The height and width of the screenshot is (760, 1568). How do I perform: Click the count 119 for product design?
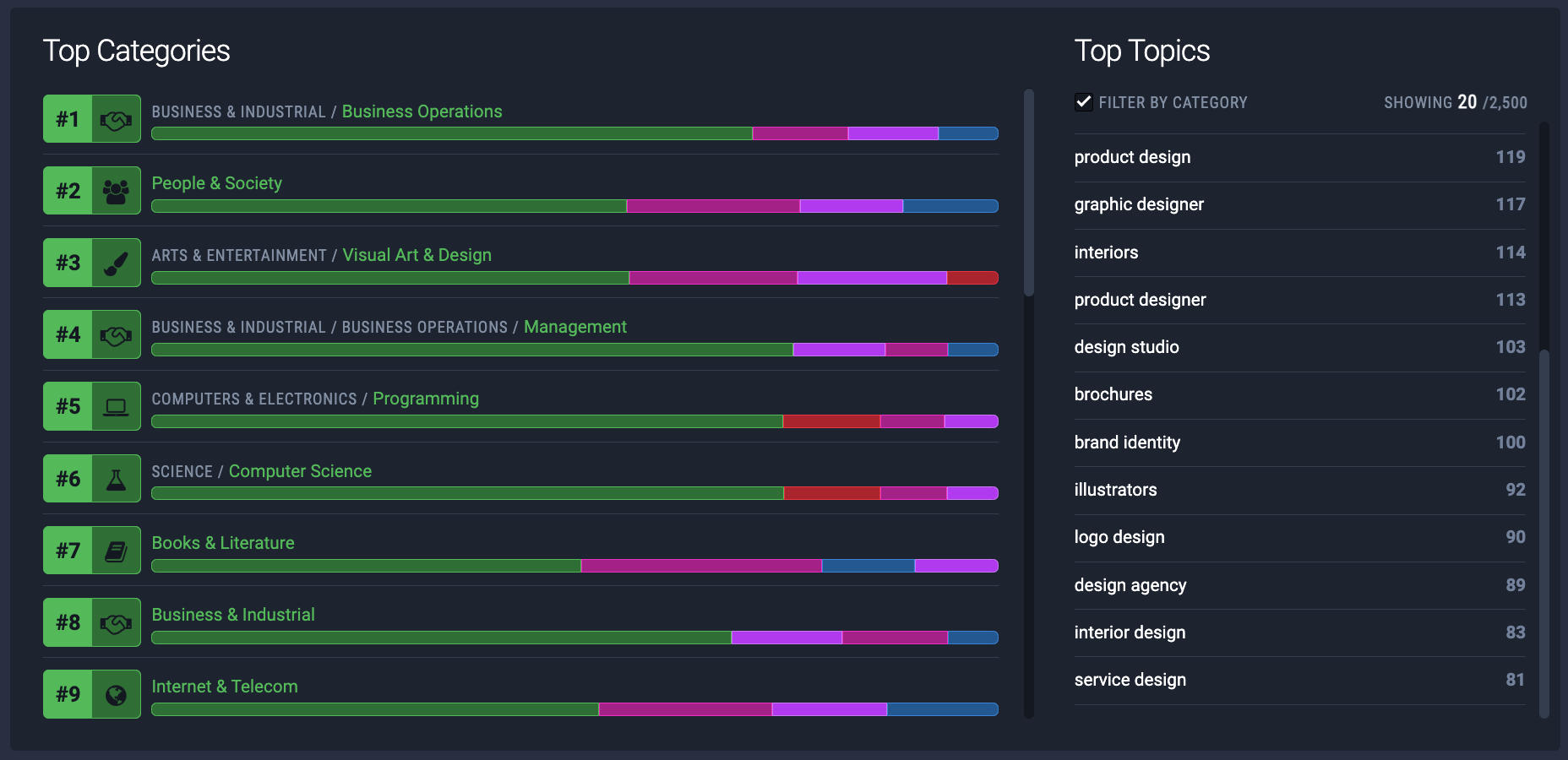[x=1511, y=157]
